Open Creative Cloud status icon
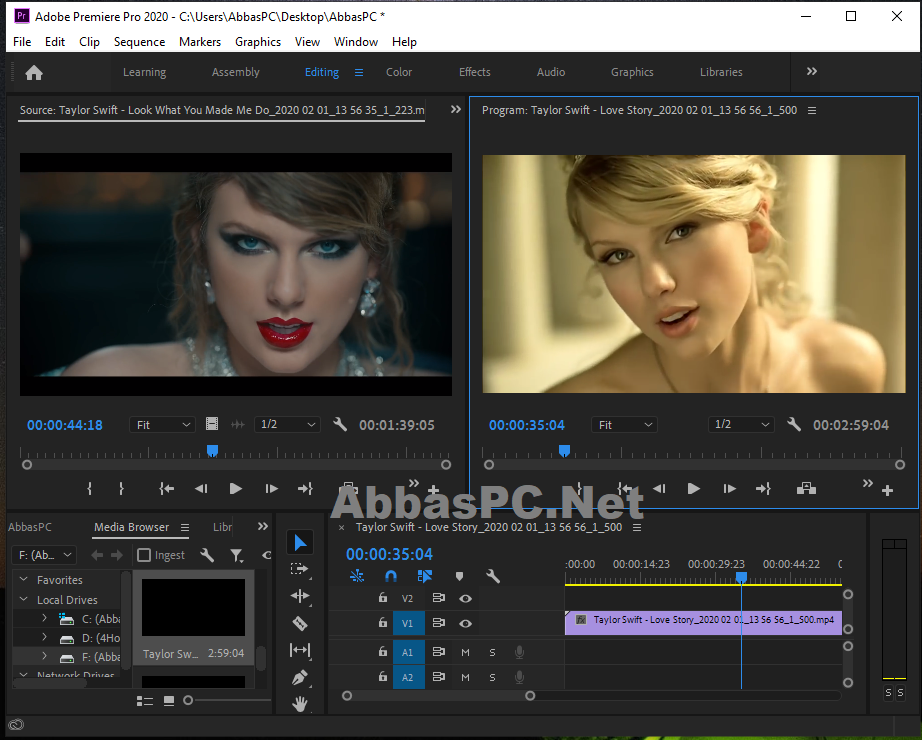Screen dimensions: 922x740 pos(16,725)
